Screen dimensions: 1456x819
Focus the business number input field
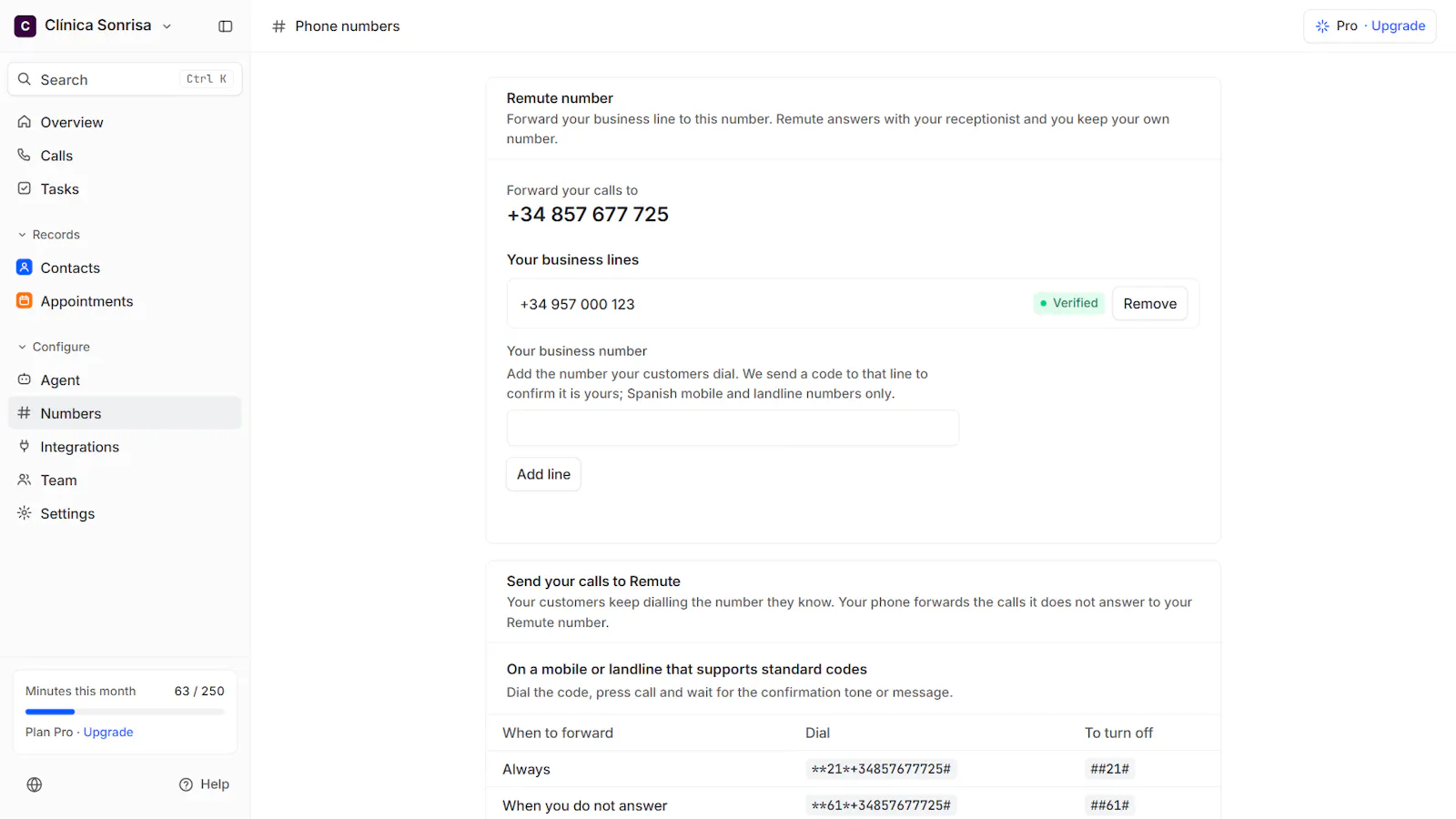point(733,428)
